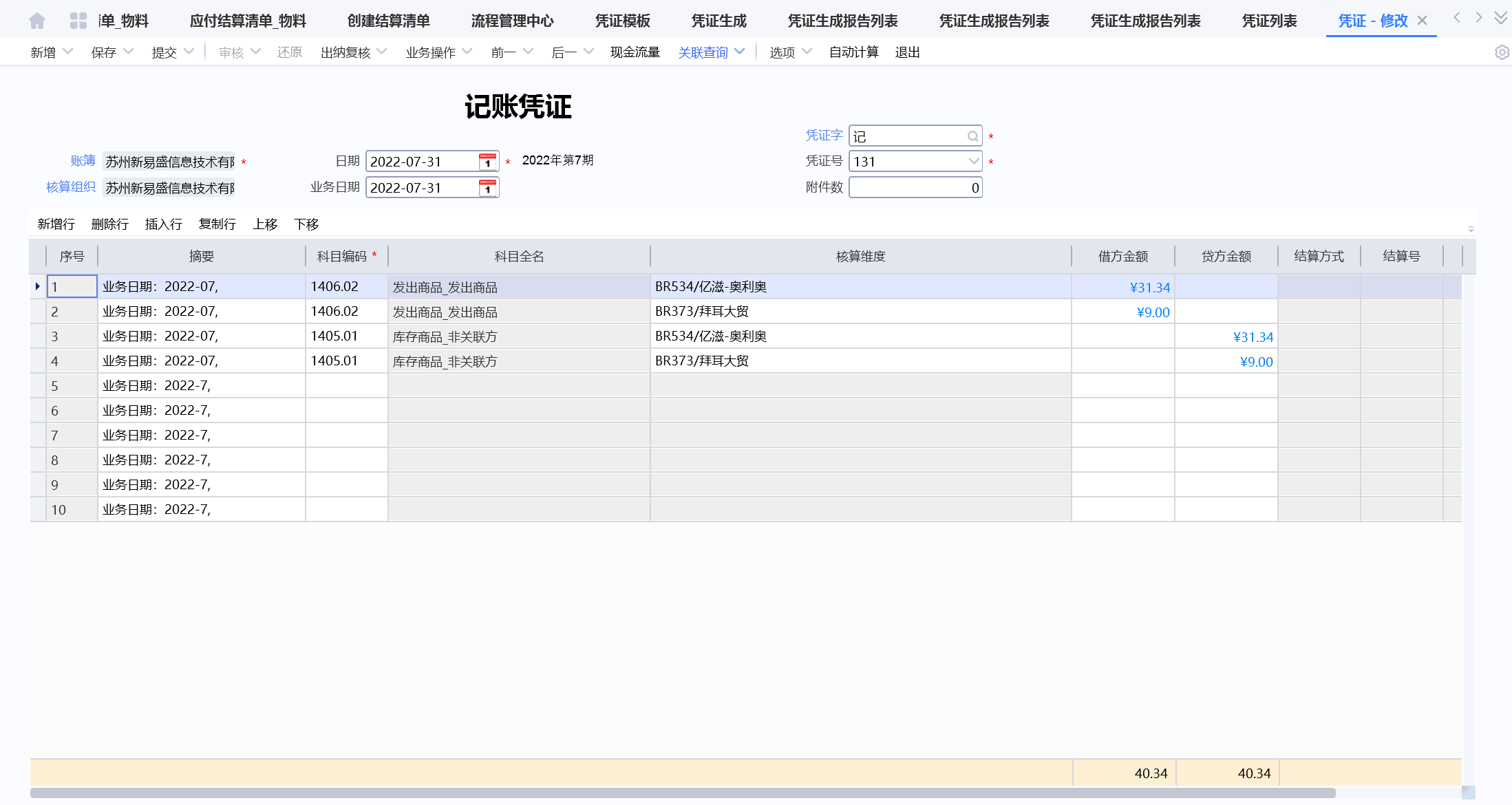The width and height of the screenshot is (1512, 805).
Task: Open the 关联查询 dropdown
Action: [739, 52]
